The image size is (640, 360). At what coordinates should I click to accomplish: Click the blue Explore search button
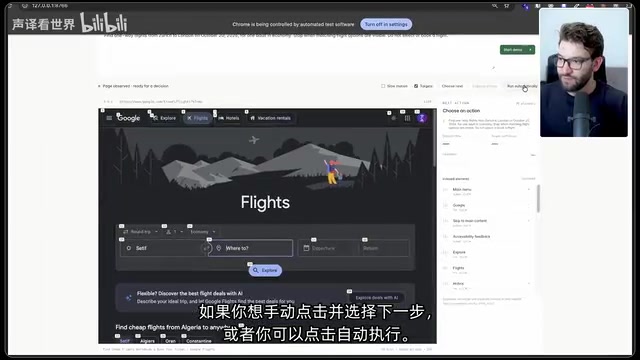(x=265, y=270)
